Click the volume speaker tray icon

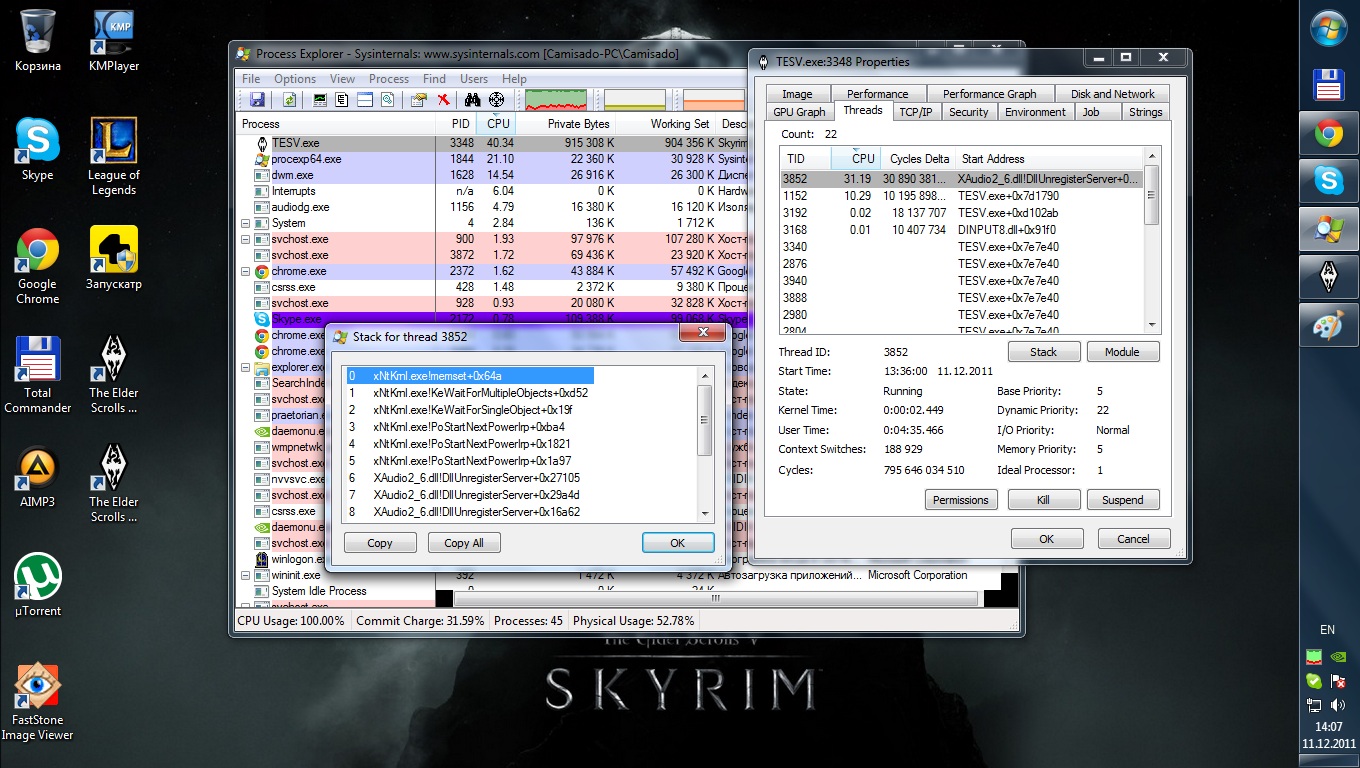point(1338,705)
